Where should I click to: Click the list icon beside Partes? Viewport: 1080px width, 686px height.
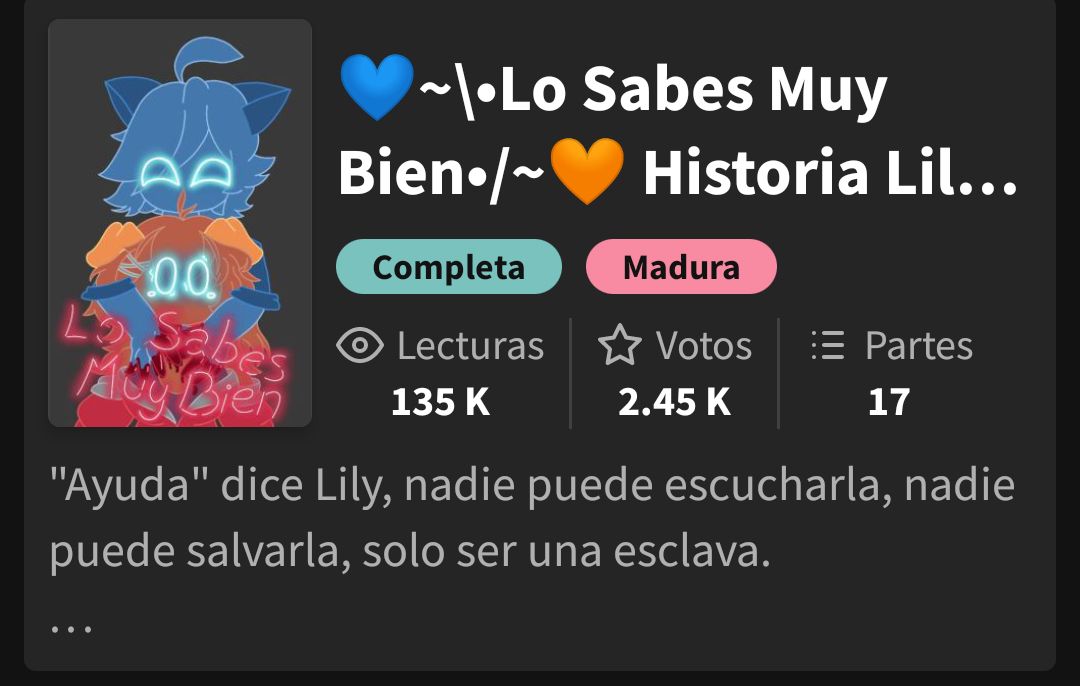click(827, 345)
